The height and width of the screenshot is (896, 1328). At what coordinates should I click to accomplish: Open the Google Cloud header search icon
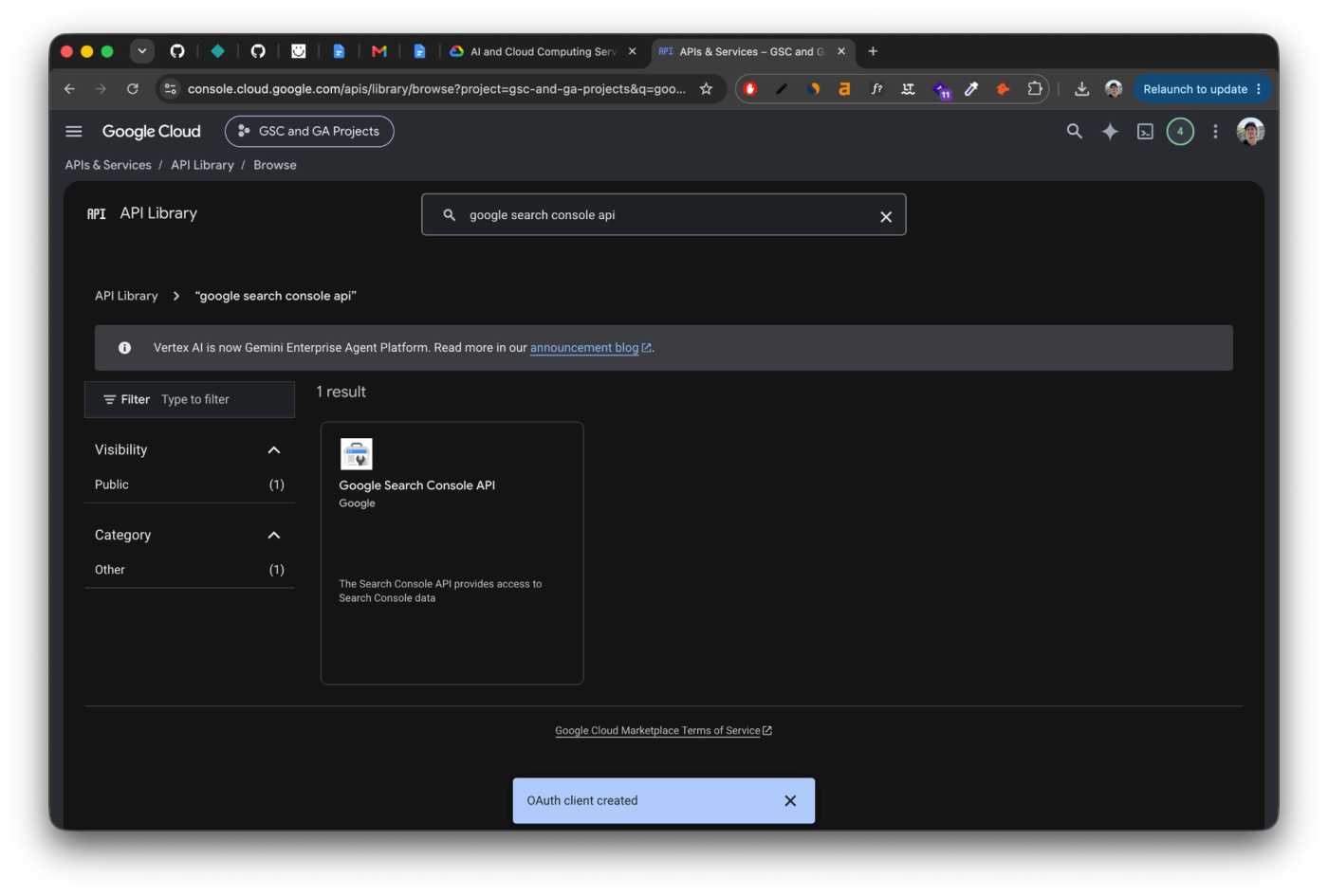(1074, 132)
